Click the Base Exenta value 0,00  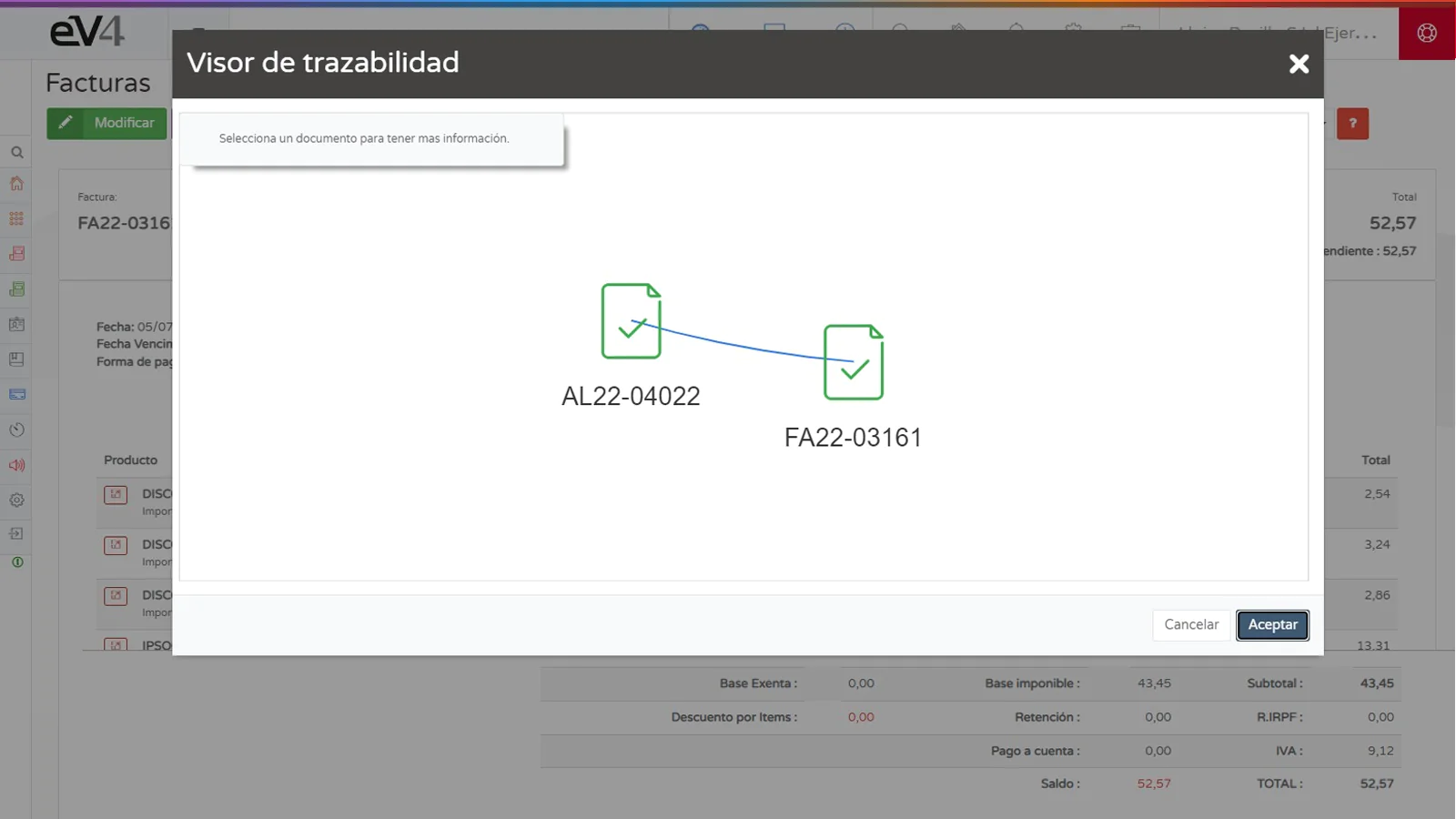pos(861,683)
